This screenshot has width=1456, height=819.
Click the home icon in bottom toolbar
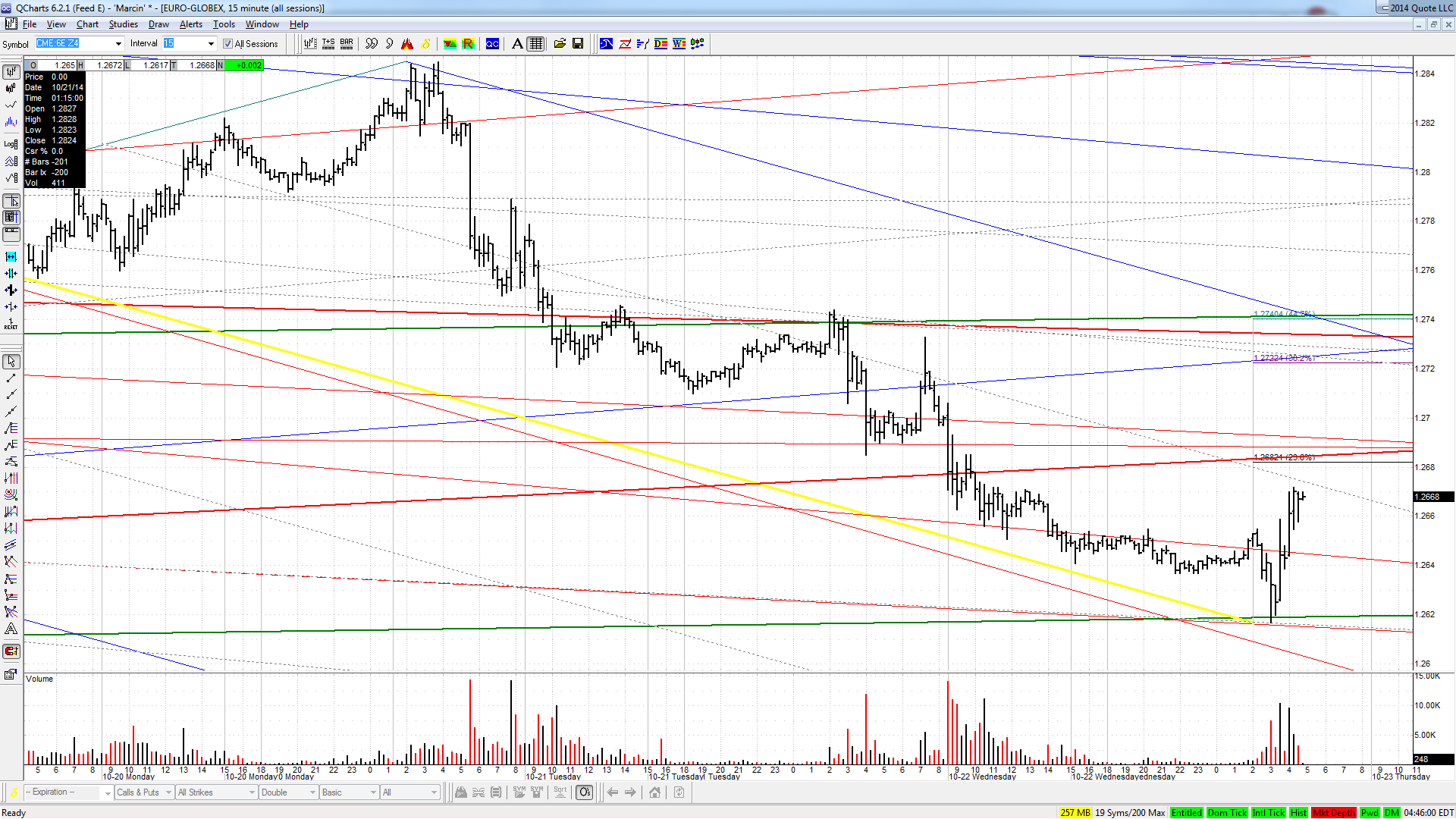point(654,792)
